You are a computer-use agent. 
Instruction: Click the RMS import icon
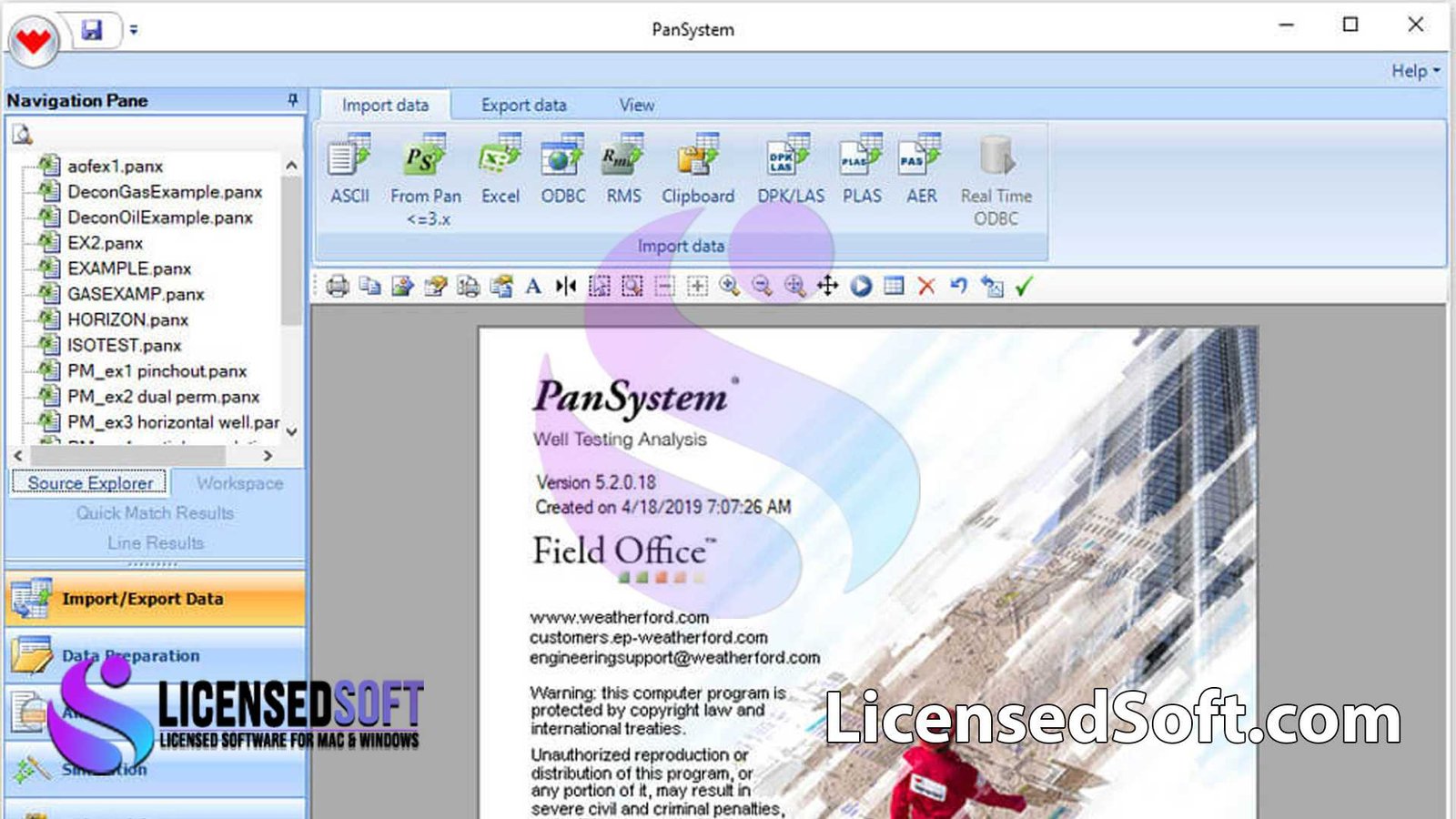623,169
